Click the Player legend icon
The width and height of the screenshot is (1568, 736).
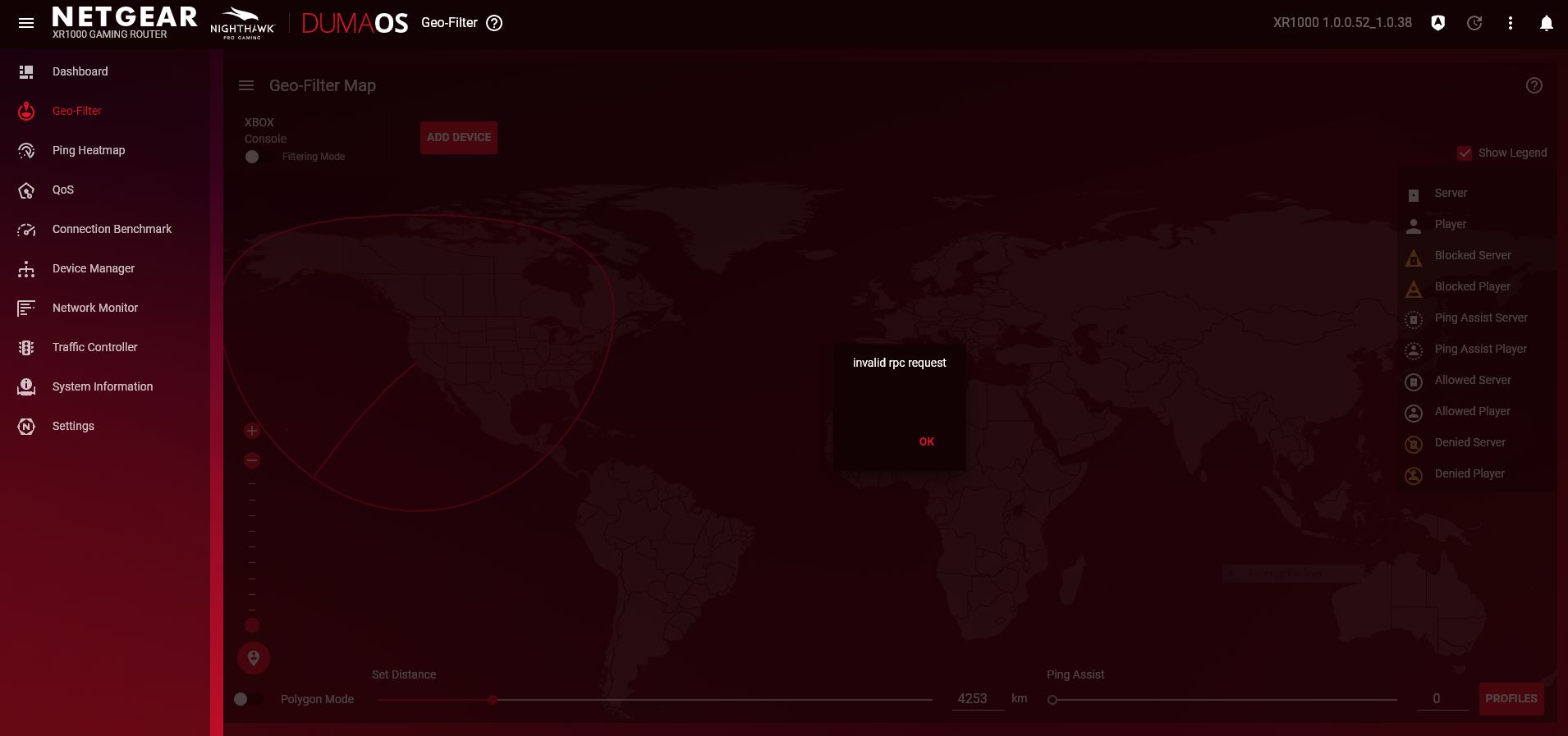(x=1414, y=226)
